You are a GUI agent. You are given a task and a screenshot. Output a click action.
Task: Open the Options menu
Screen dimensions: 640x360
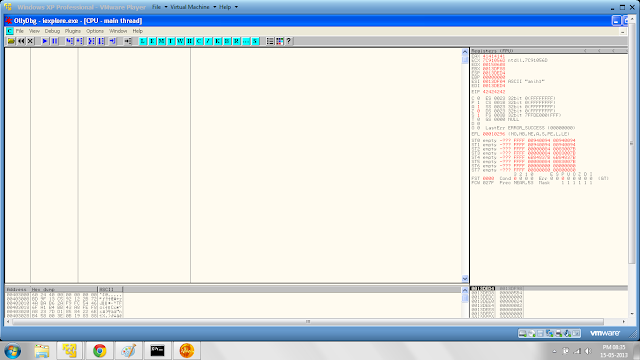coord(95,31)
